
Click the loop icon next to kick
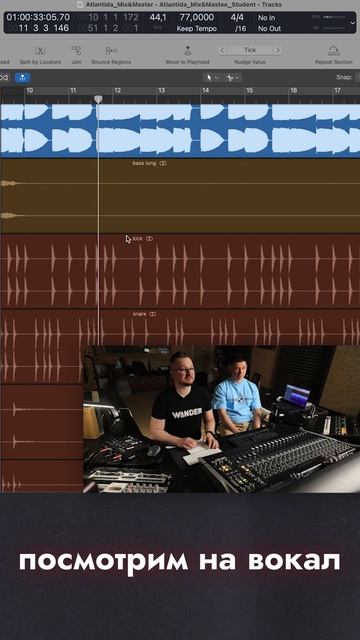pos(149,238)
